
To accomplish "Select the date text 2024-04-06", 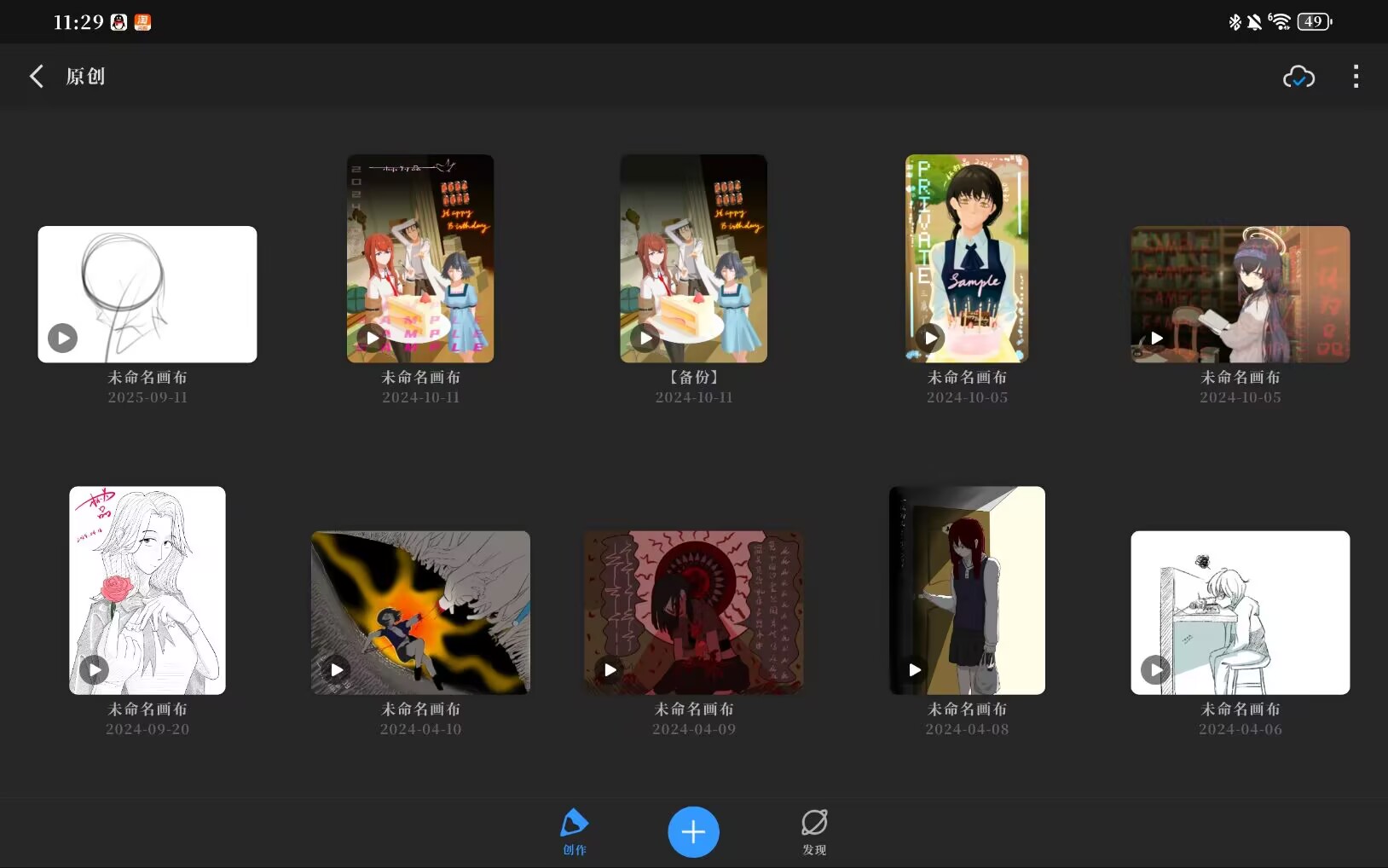I will 1241,729.
